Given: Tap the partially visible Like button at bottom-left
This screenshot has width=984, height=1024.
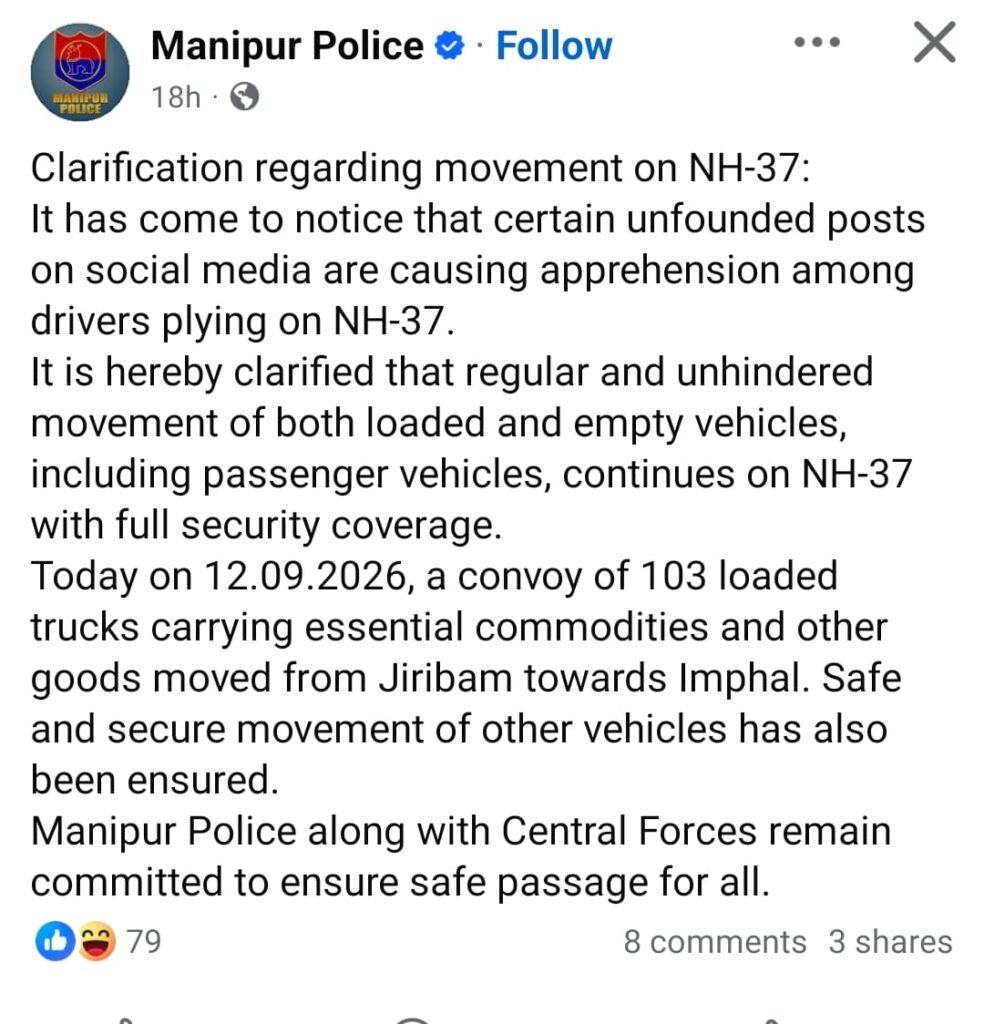Looking at the screenshot, I should (124, 1019).
